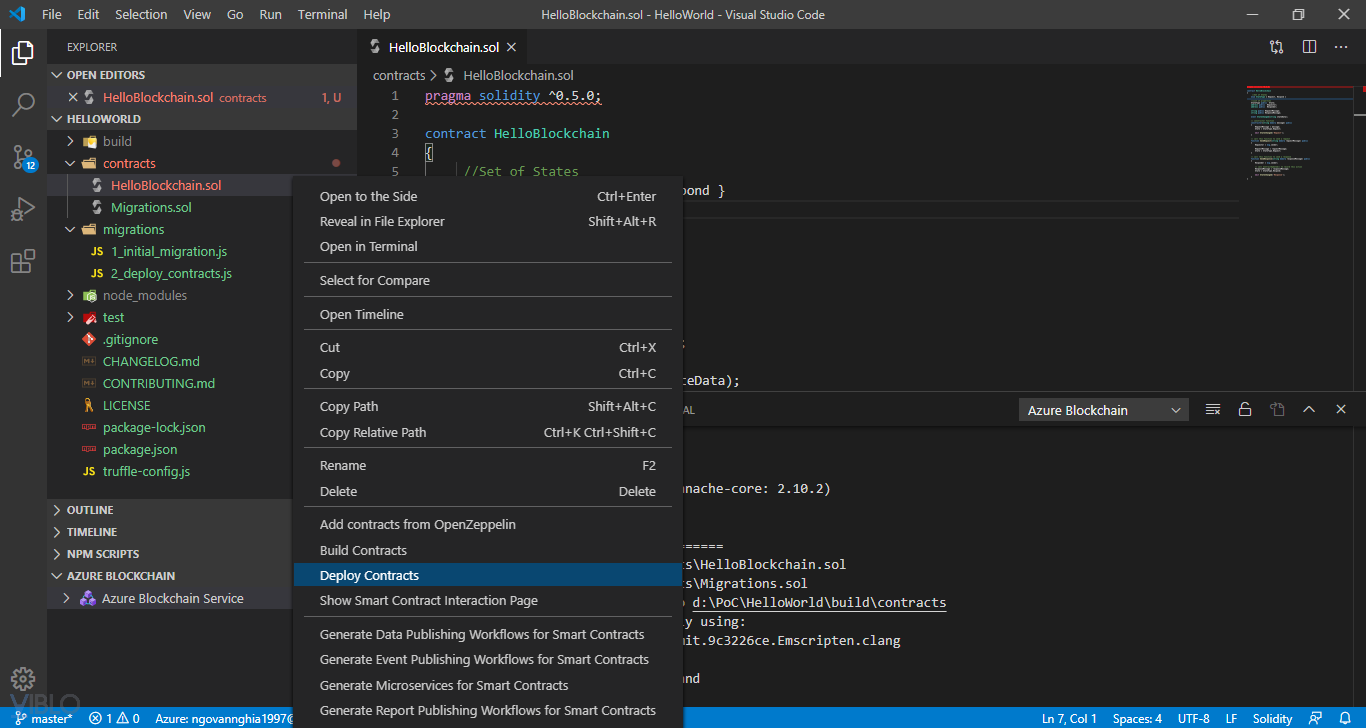Image resolution: width=1370 pixels, height=728 pixels.
Task: Open the Search view in activity bar
Action: (23, 104)
